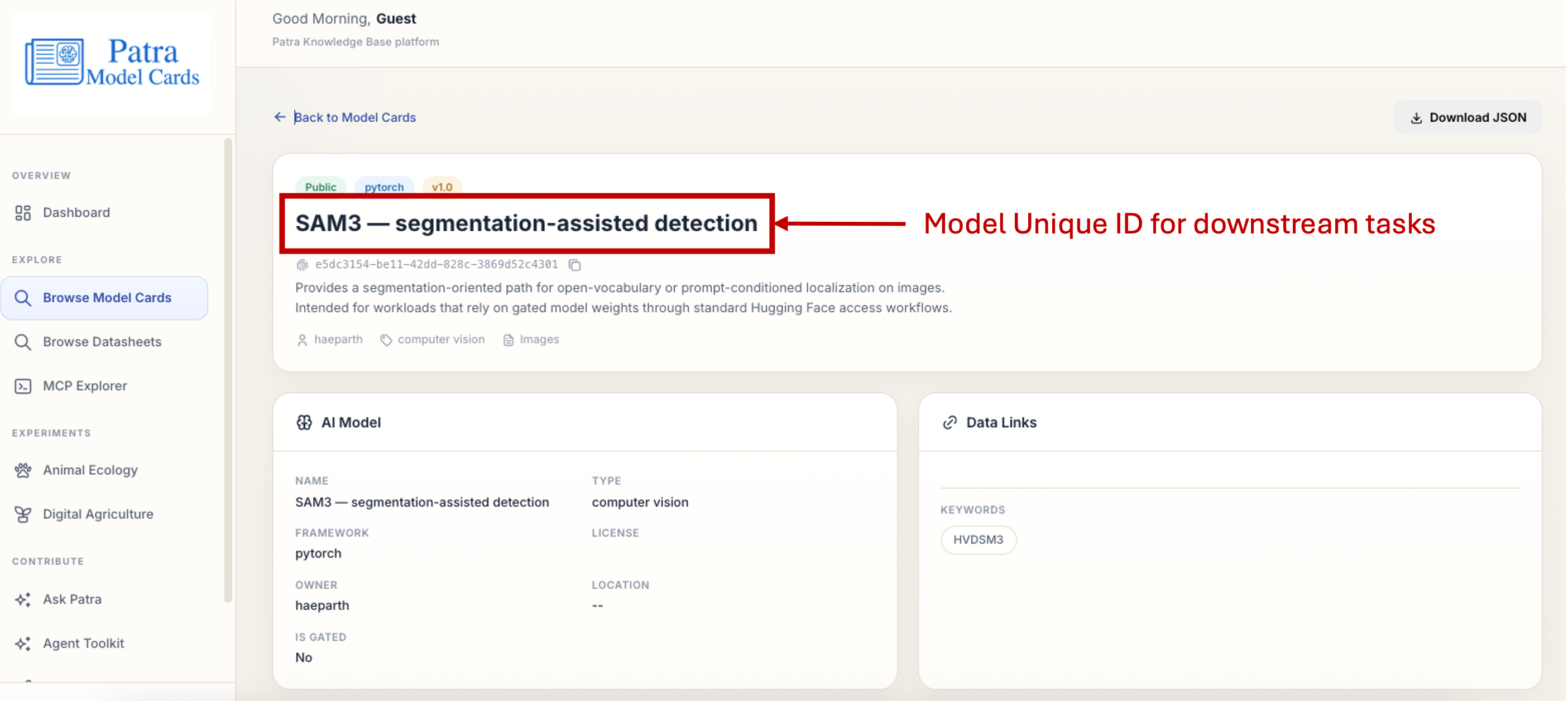Viewport: 1568px width, 701px height.
Task: Open the Digital Agriculture experiment
Action: (98, 514)
